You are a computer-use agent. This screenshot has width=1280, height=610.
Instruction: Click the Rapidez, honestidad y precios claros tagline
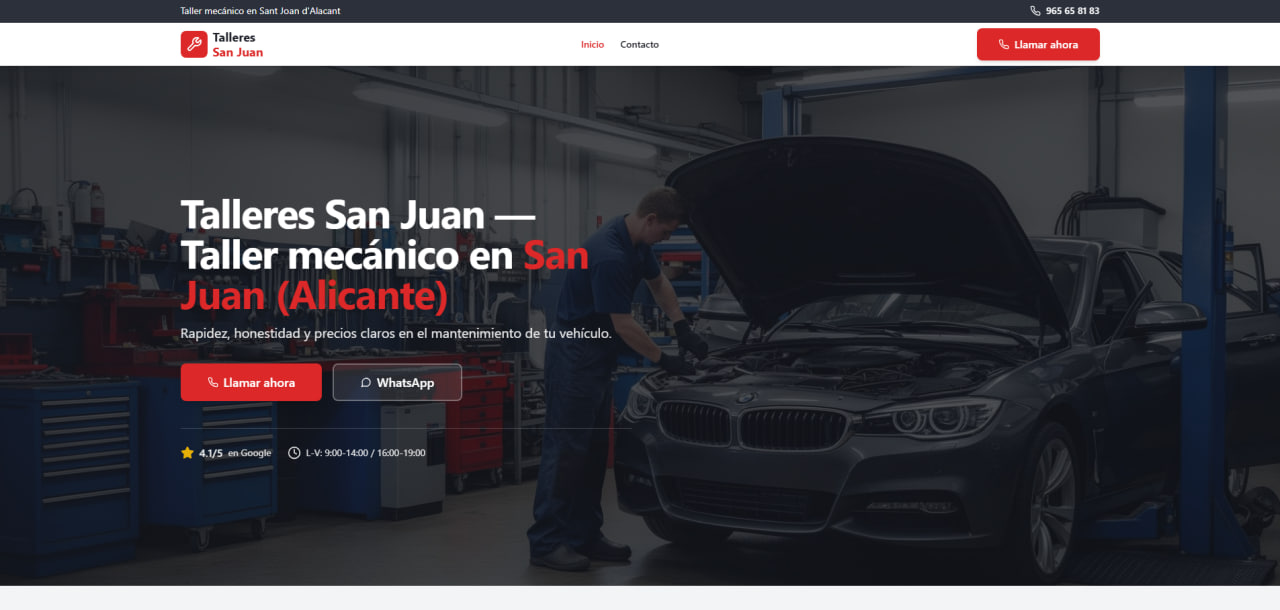(x=396, y=333)
